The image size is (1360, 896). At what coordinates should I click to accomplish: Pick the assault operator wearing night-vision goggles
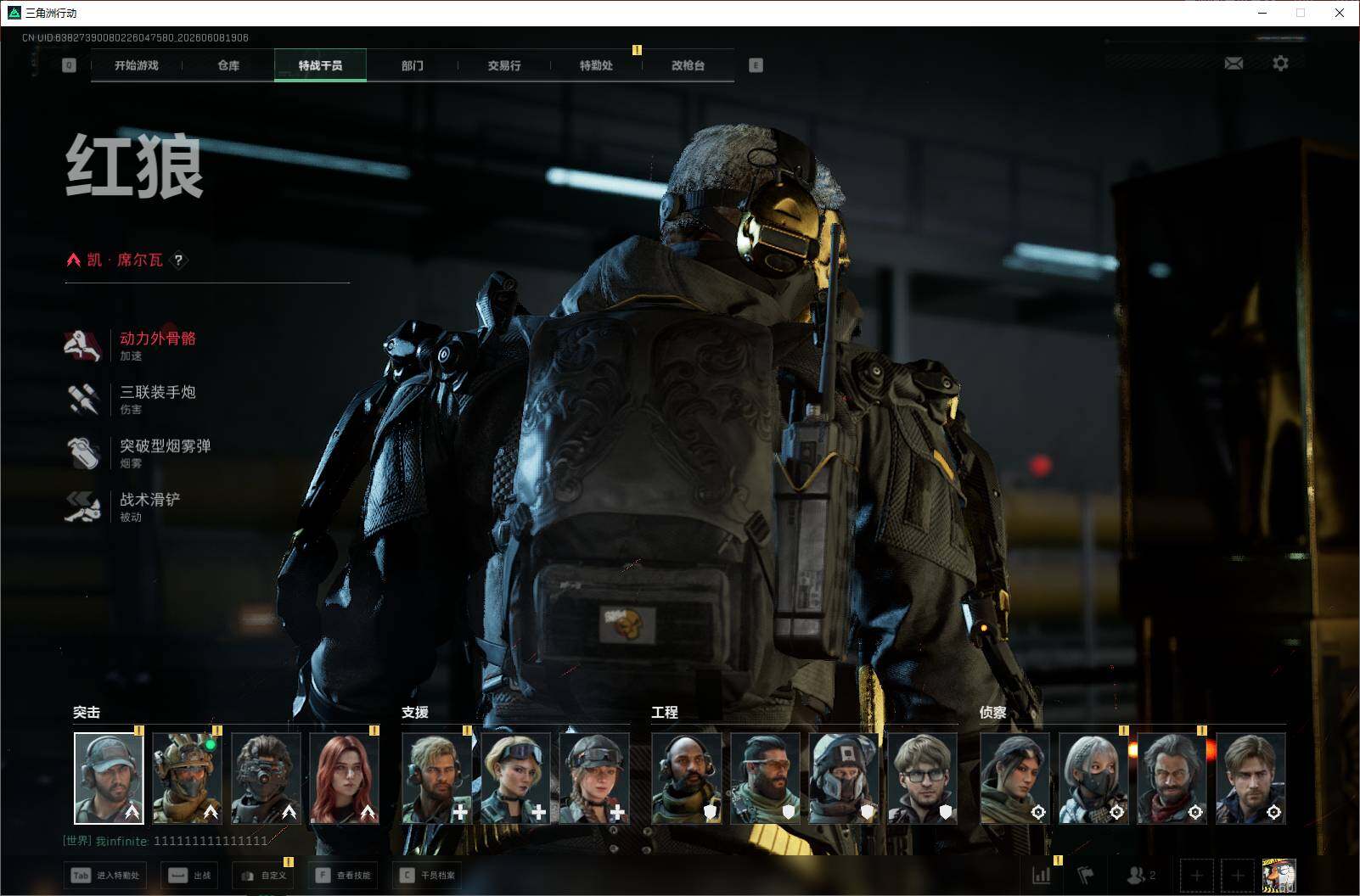(x=266, y=778)
